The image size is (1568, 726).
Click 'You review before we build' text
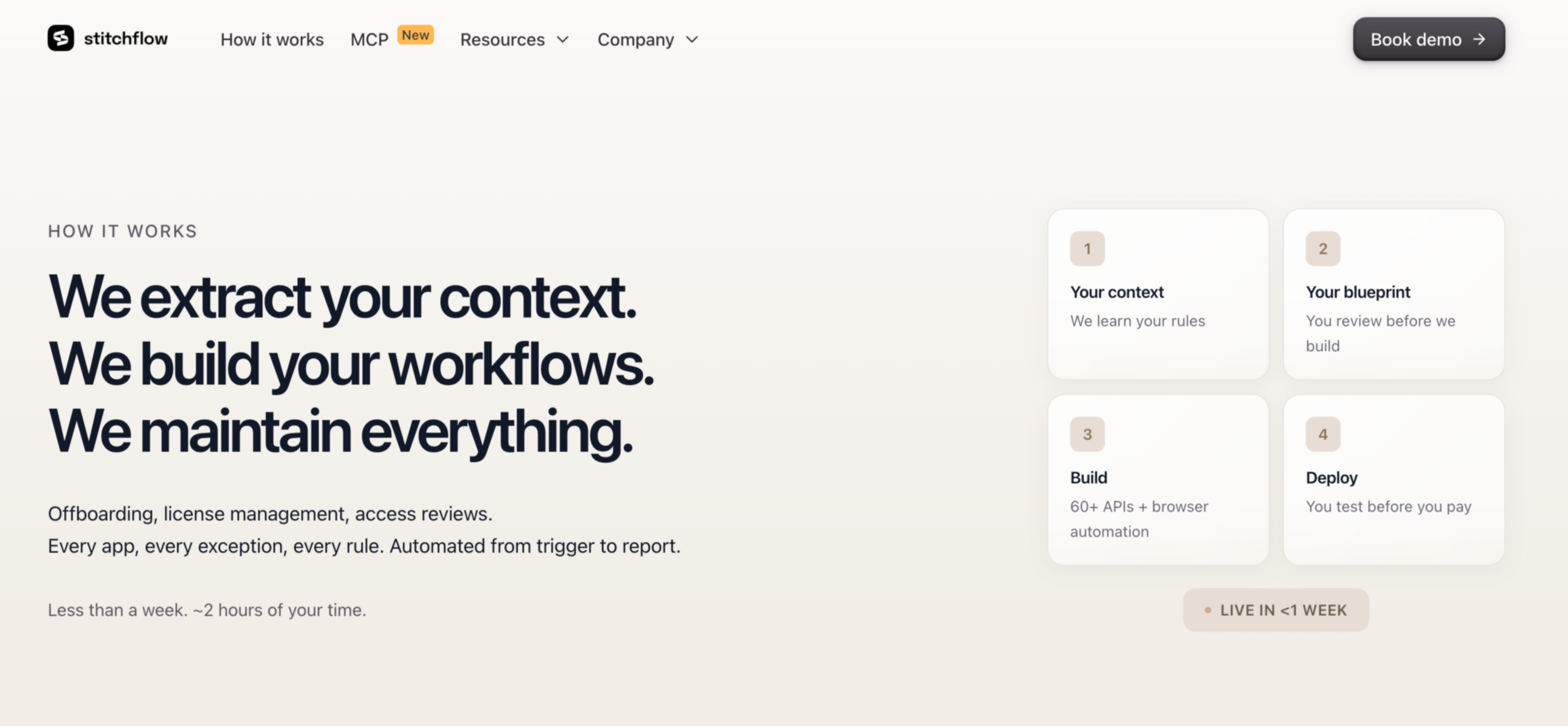coord(1380,333)
